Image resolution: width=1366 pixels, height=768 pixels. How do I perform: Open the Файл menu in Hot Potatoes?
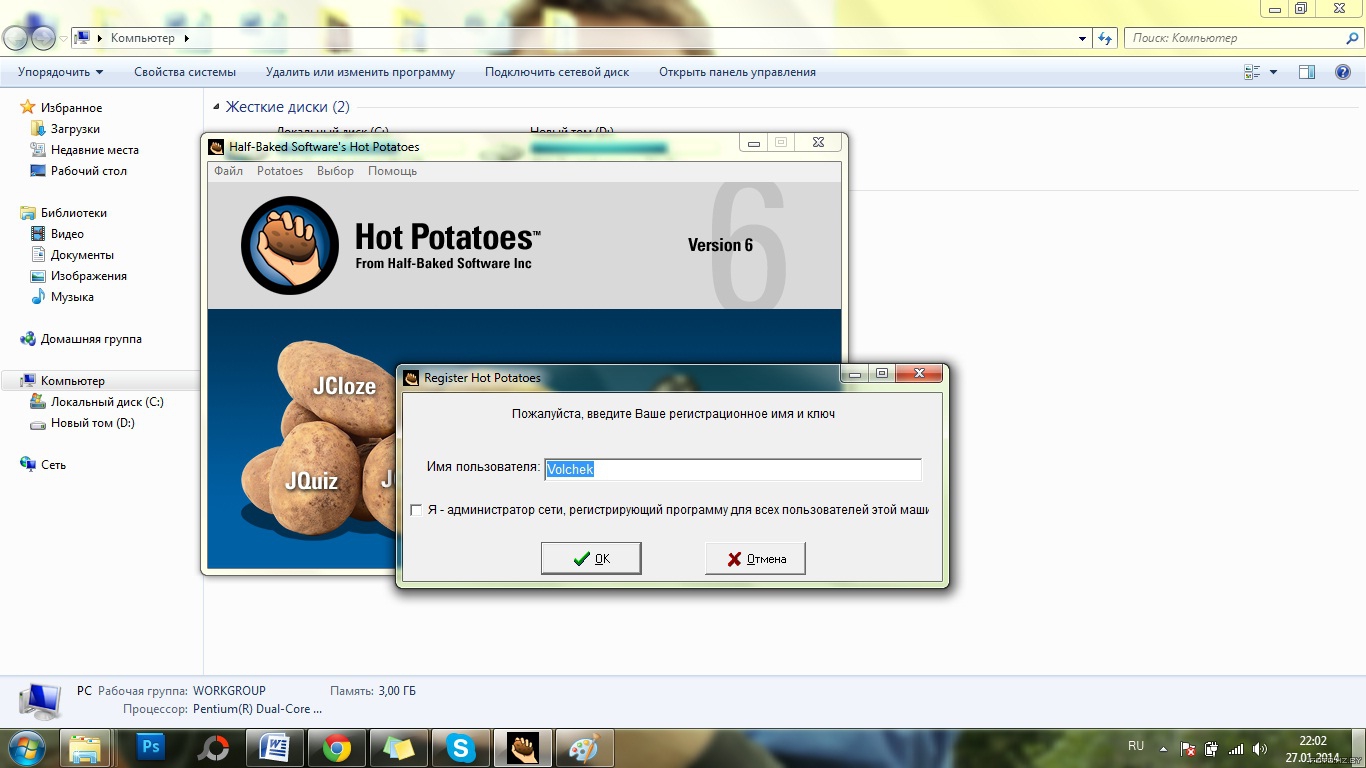[228, 171]
